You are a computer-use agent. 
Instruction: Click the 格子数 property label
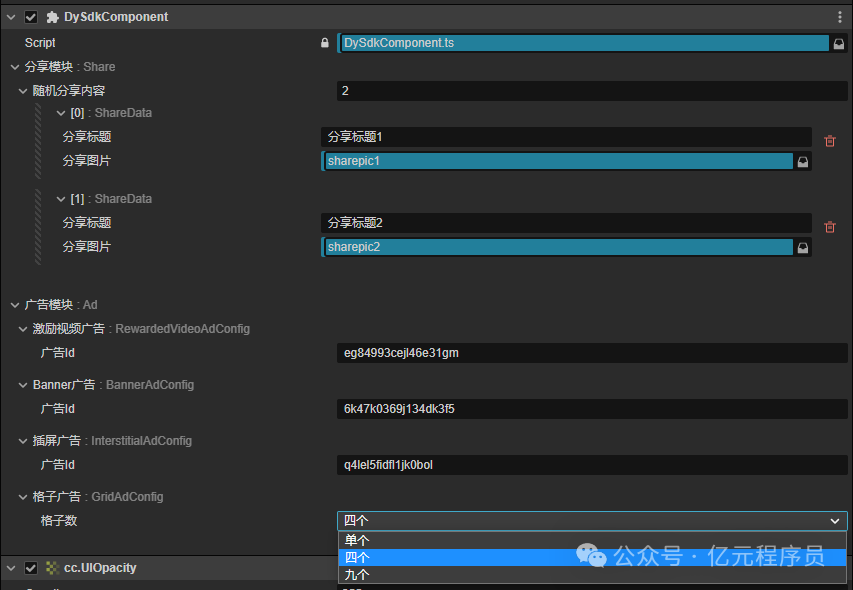[59, 521]
